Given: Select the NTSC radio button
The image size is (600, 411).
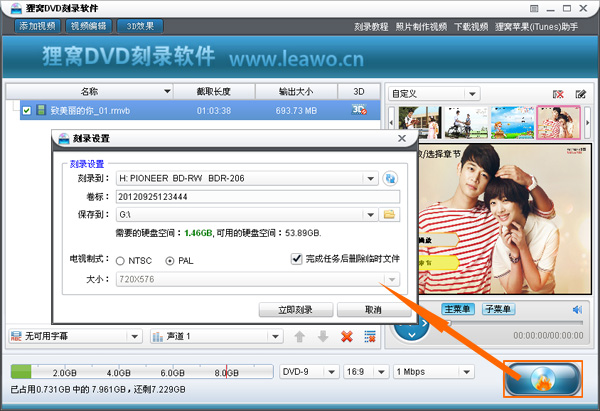Looking at the screenshot, I should tap(121, 260).
